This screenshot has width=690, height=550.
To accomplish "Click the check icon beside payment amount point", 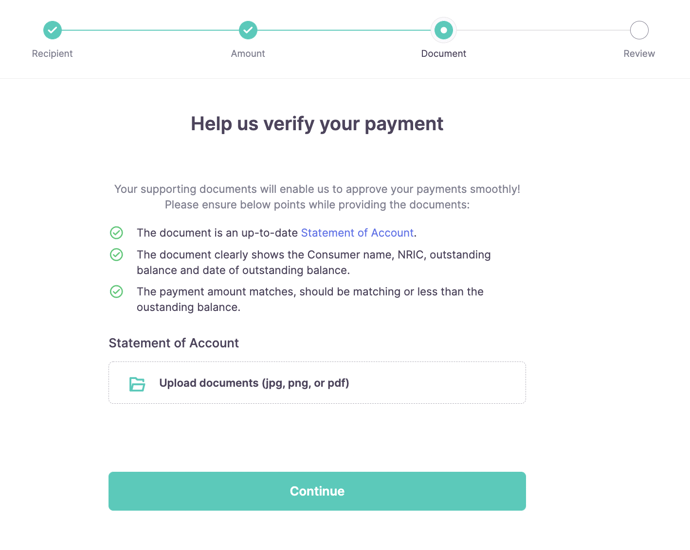I will tap(116, 292).
